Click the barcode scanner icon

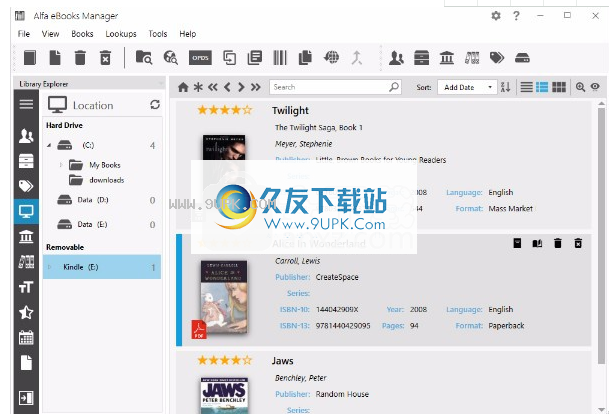tap(280, 58)
